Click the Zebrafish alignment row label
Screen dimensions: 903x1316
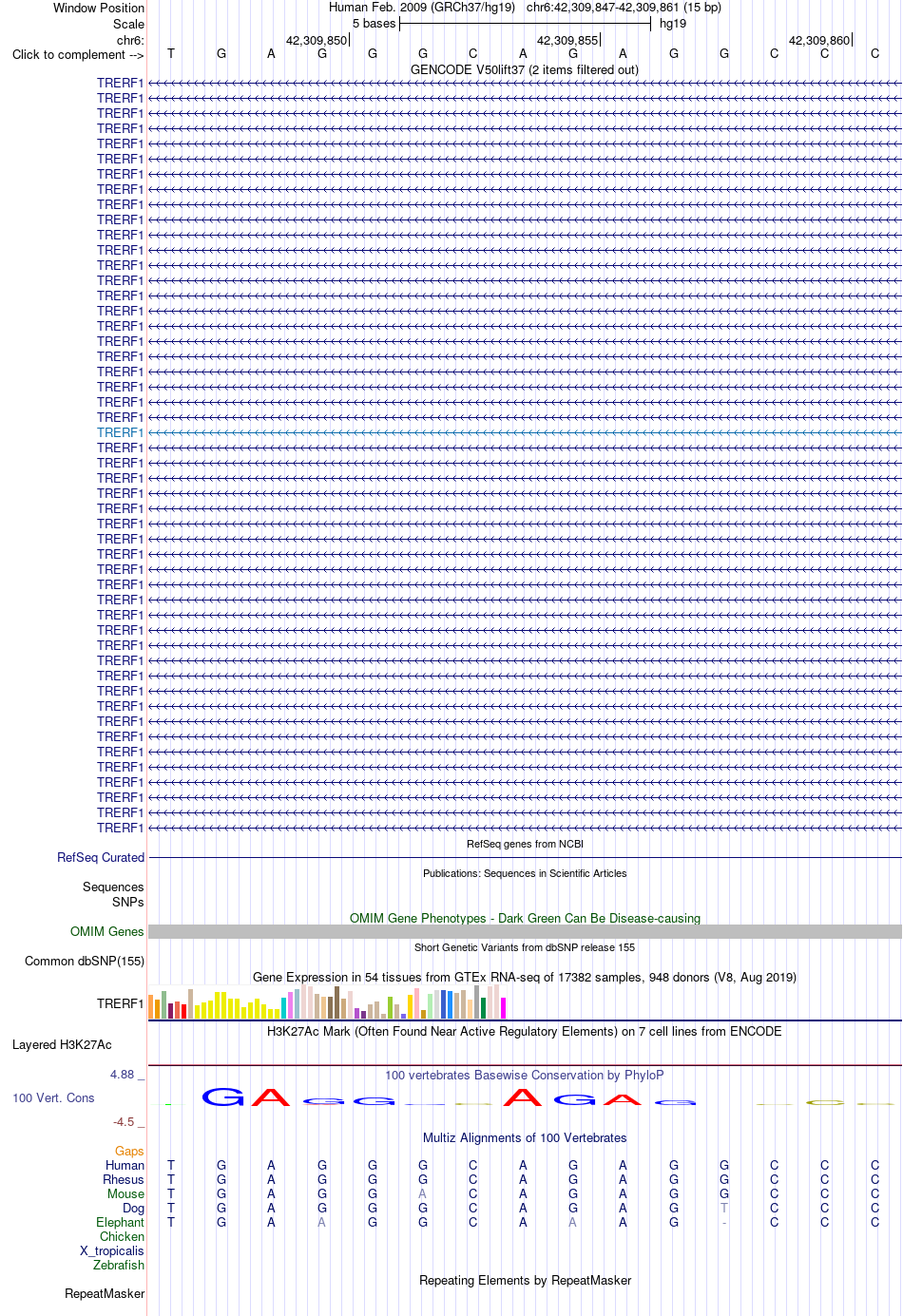119,1266
